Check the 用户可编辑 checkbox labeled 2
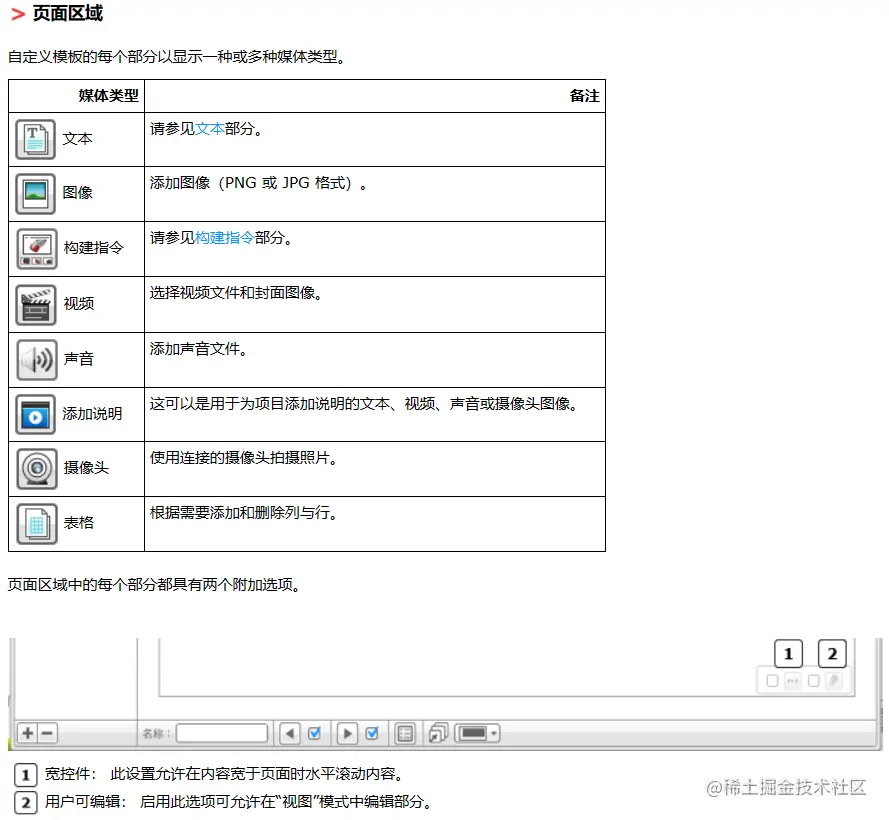 (x=812, y=681)
